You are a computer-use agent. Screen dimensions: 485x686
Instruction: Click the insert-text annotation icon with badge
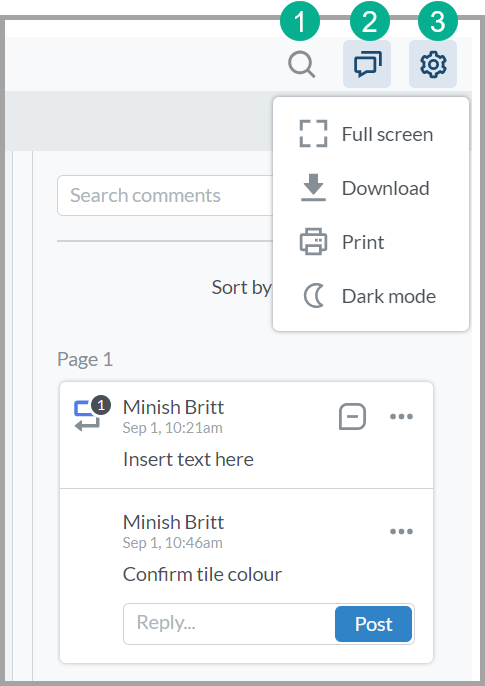92,414
